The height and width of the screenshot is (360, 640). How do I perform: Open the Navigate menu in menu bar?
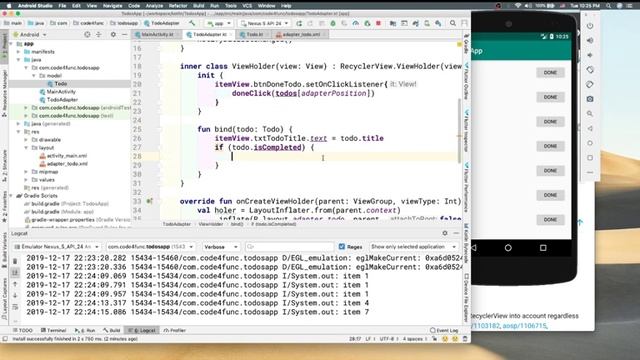(112, 6)
